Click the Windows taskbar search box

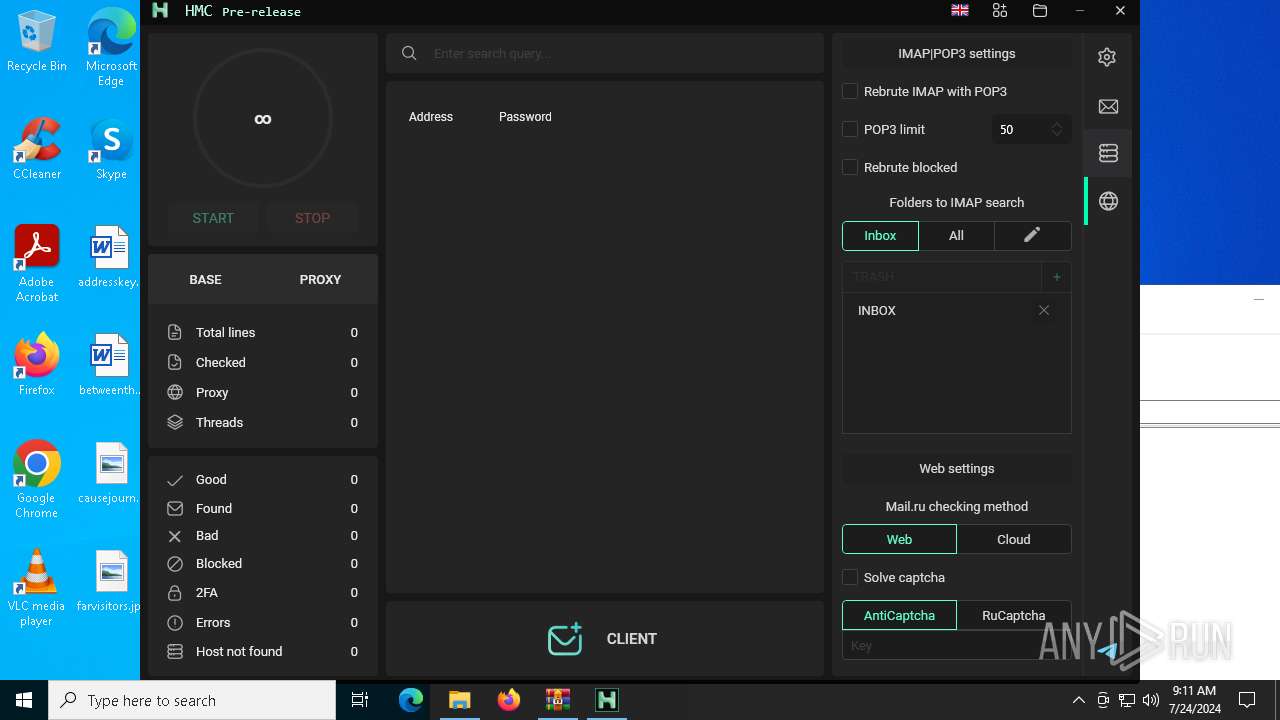pos(192,700)
